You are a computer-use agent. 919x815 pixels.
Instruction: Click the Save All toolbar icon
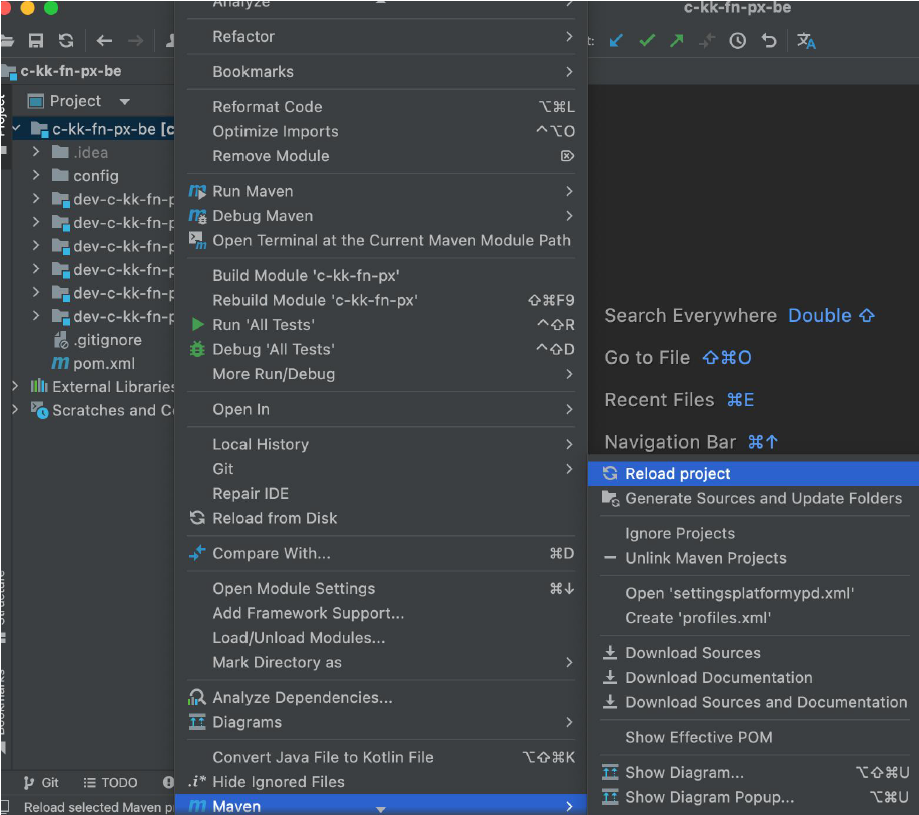point(36,40)
